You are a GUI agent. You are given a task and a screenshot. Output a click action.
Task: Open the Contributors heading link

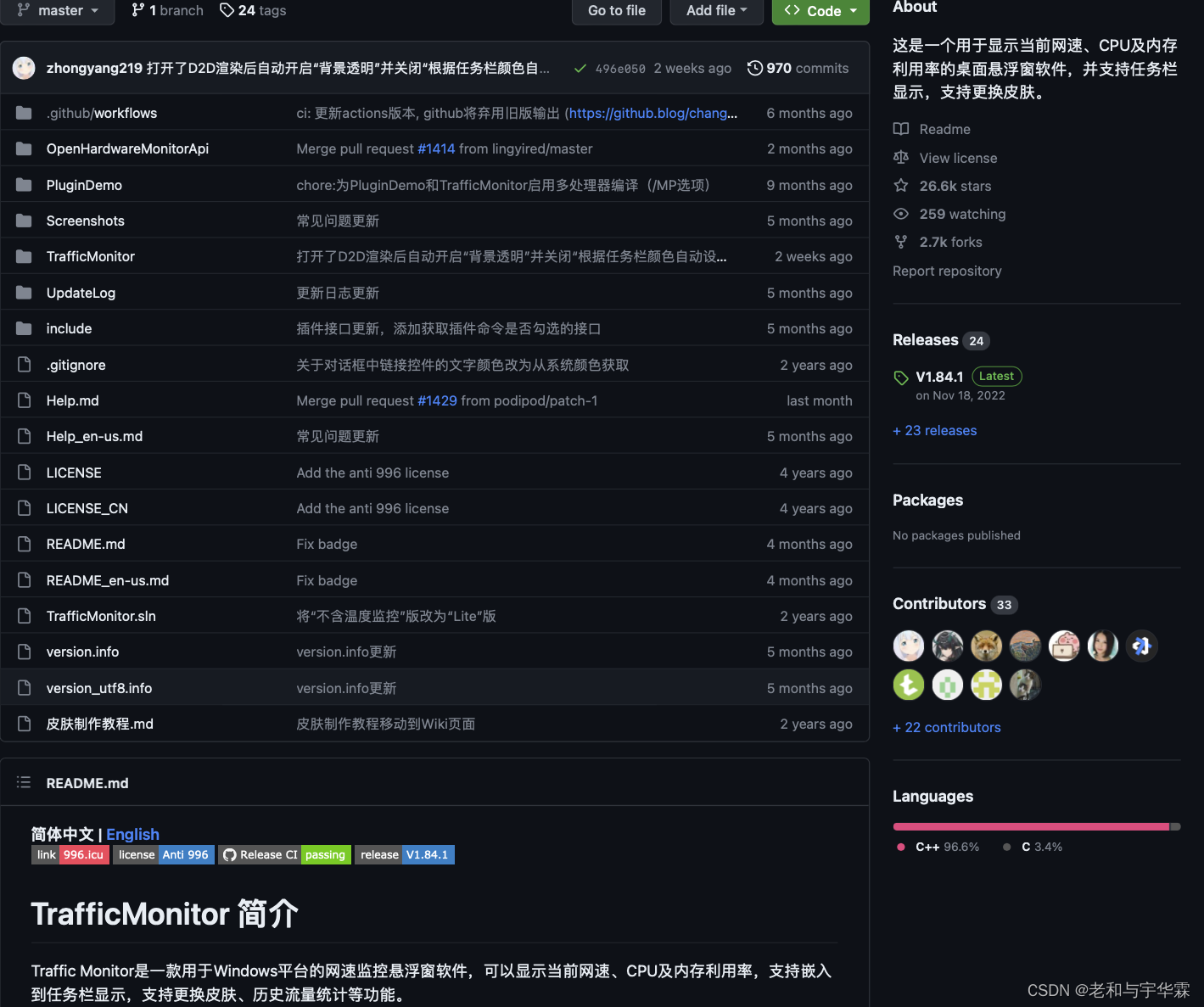pyautogui.click(x=939, y=604)
